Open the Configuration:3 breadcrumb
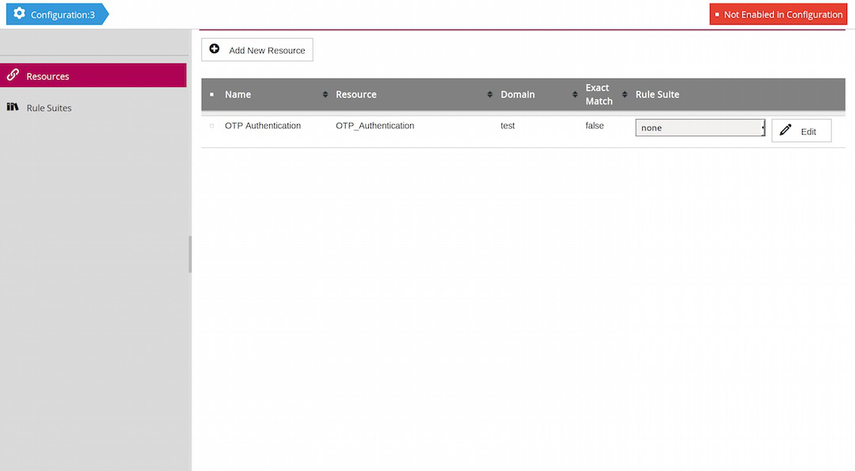The image size is (855, 471). 57,14
